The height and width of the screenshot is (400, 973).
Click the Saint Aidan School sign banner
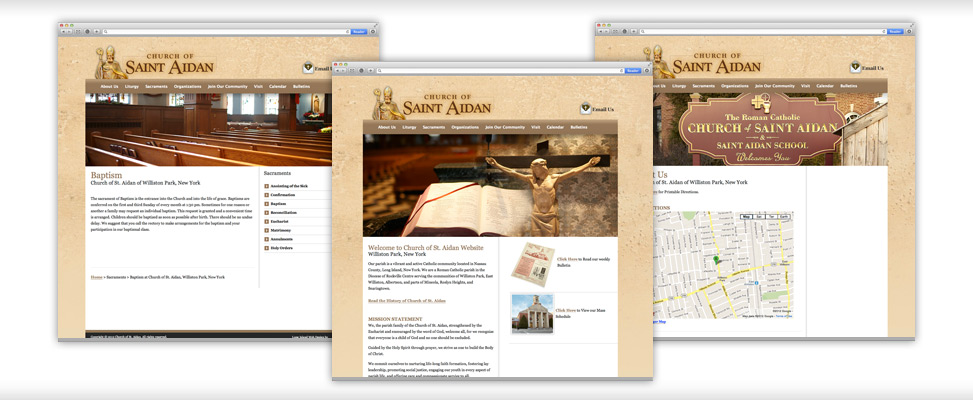(770, 129)
